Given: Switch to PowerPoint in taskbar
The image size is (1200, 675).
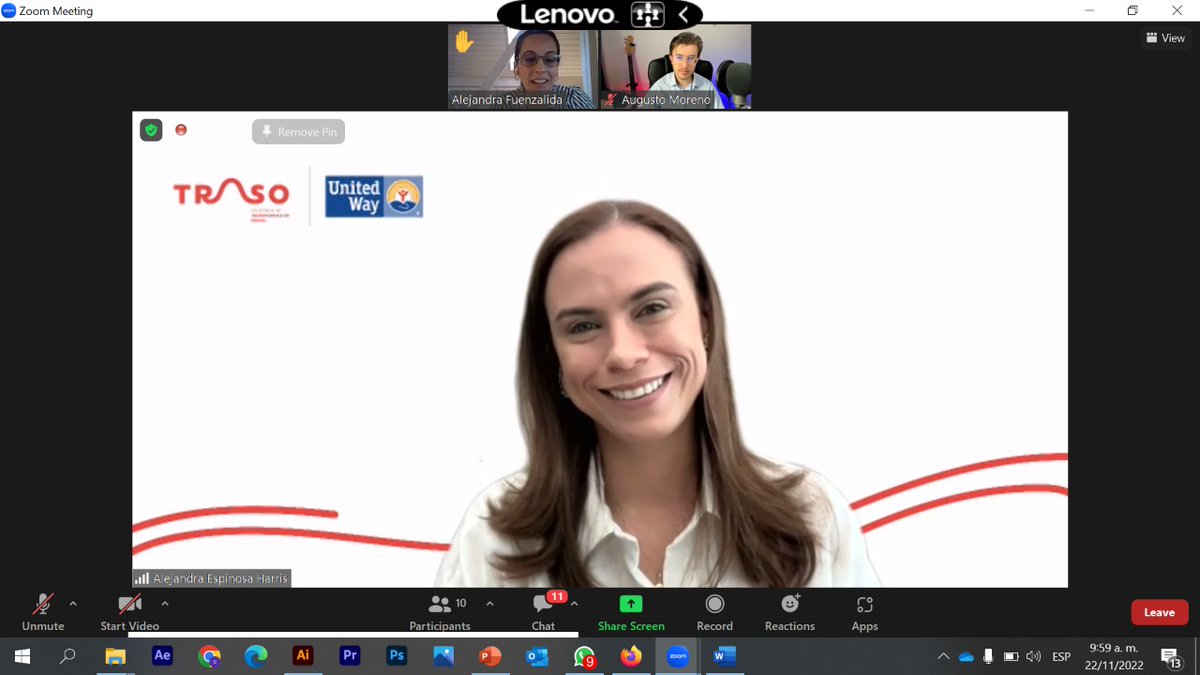Looking at the screenshot, I should click(x=490, y=656).
